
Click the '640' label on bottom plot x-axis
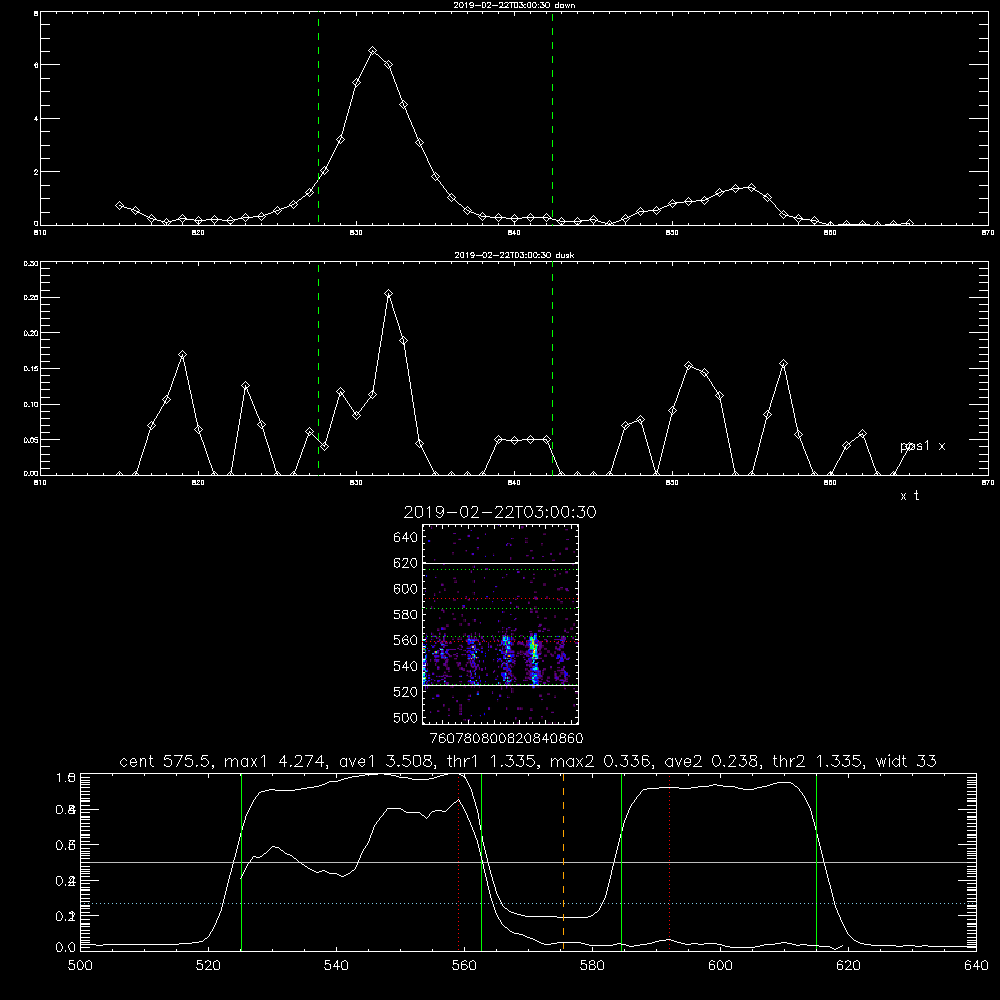(976, 966)
